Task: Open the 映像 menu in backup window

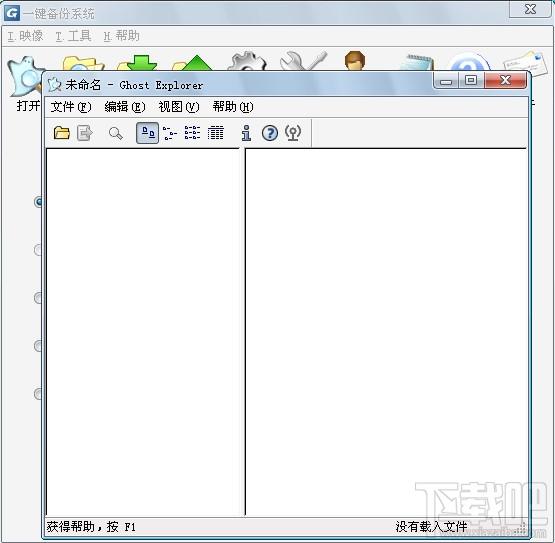Action: [x=25, y=36]
